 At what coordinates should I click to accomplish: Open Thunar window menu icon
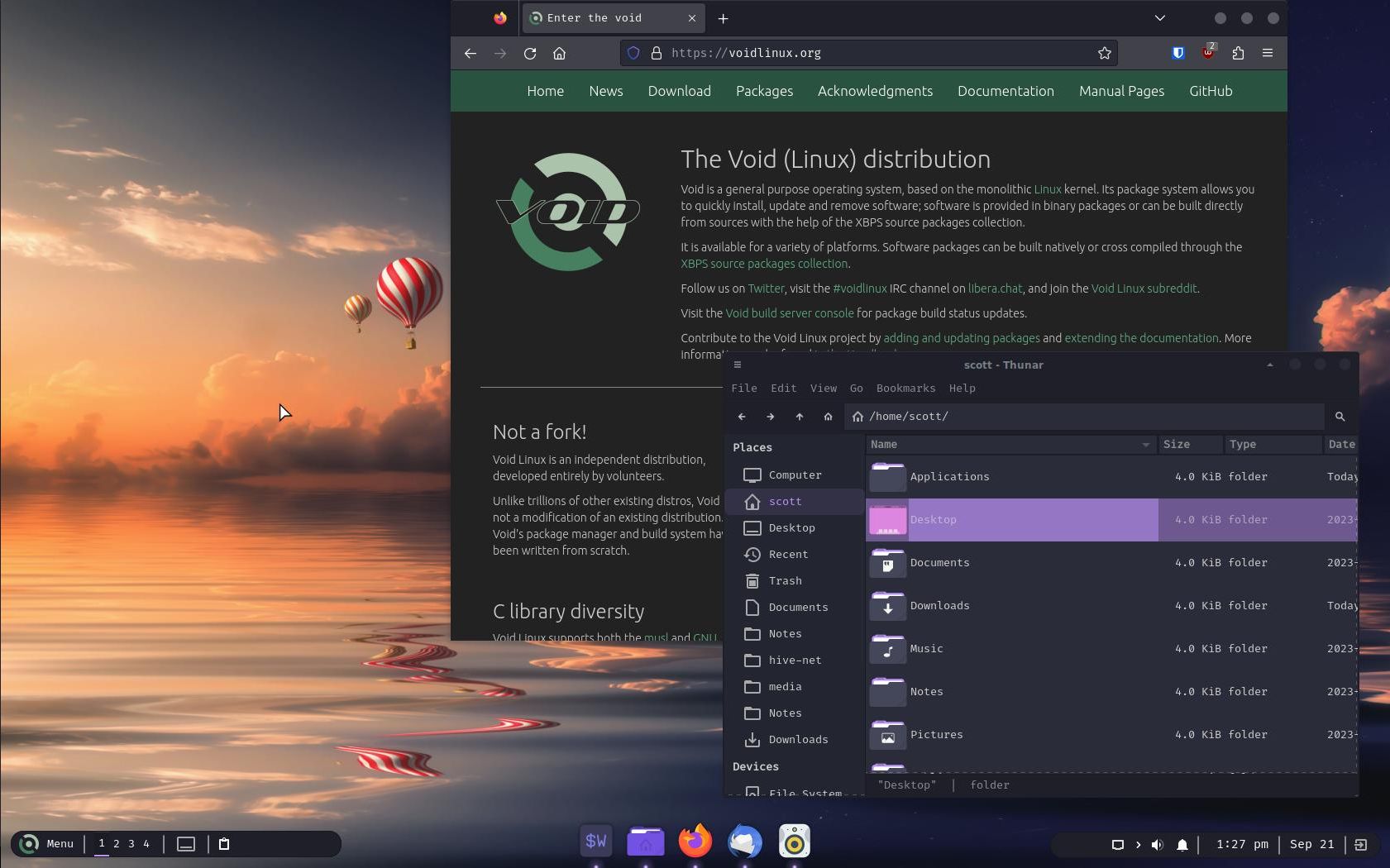coord(738,365)
